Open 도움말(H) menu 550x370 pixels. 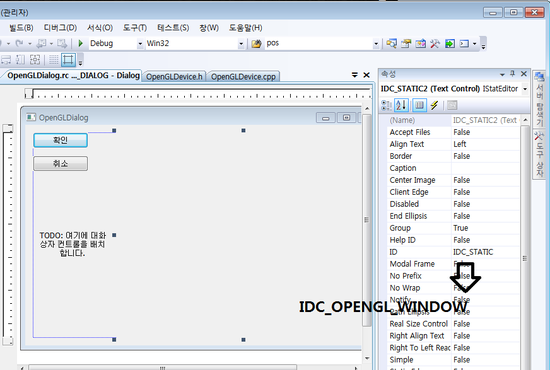click(246, 28)
